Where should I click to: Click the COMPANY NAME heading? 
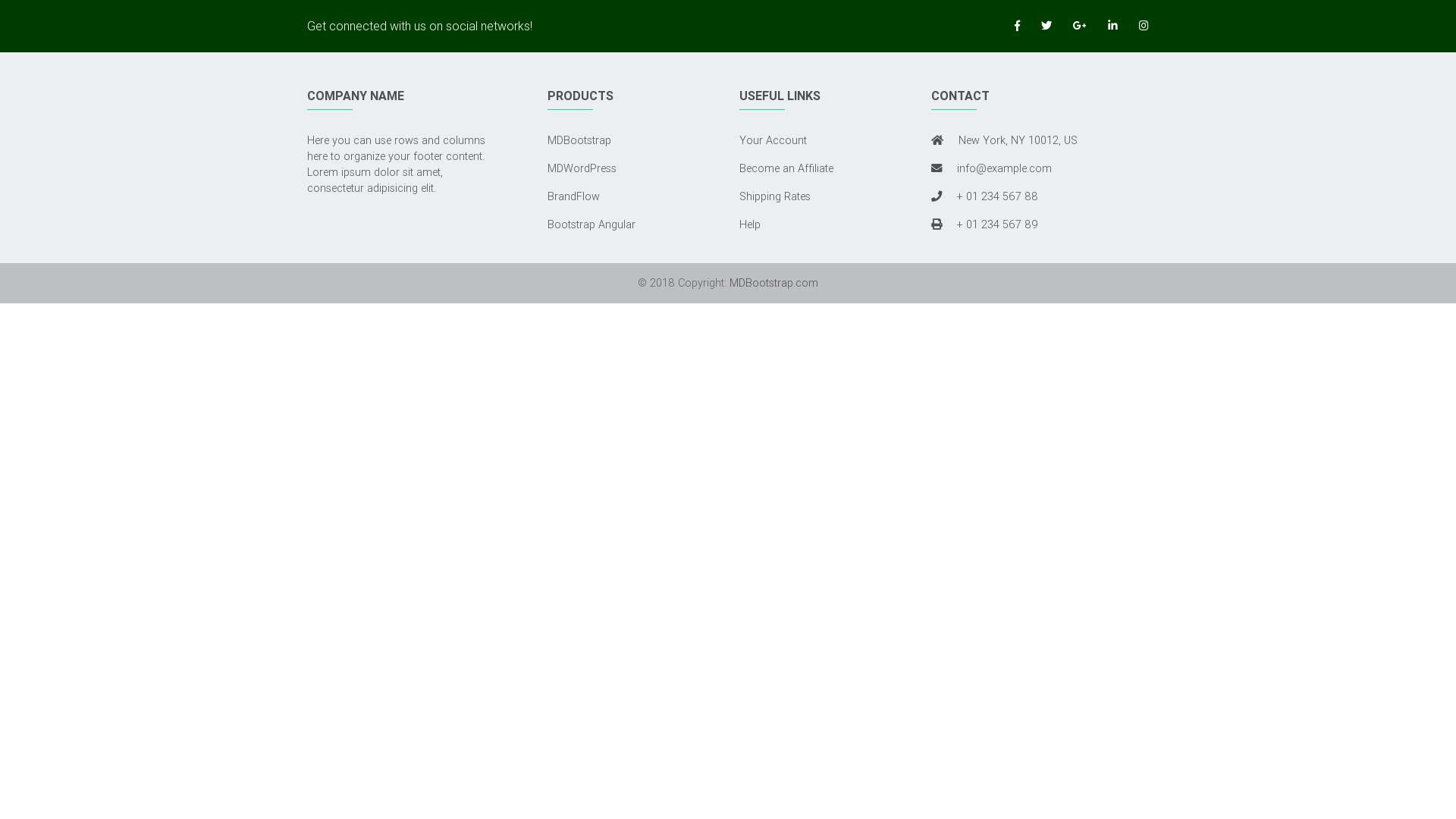click(356, 96)
